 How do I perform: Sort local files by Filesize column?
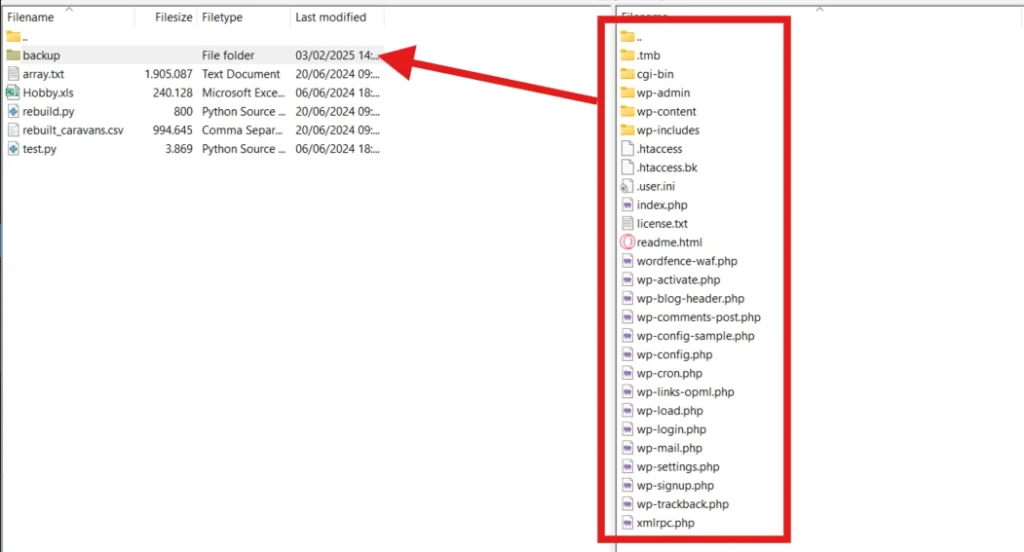point(173,17)
